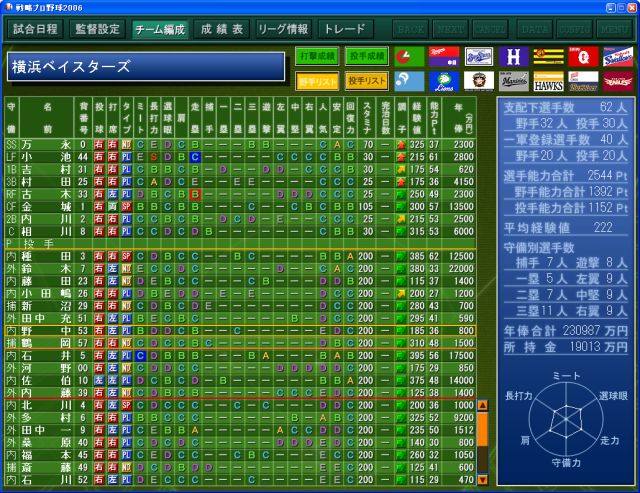Select the 斎藤 catcher row name
This screenshot has width=640, height=493.
click(x=47, y=467)
